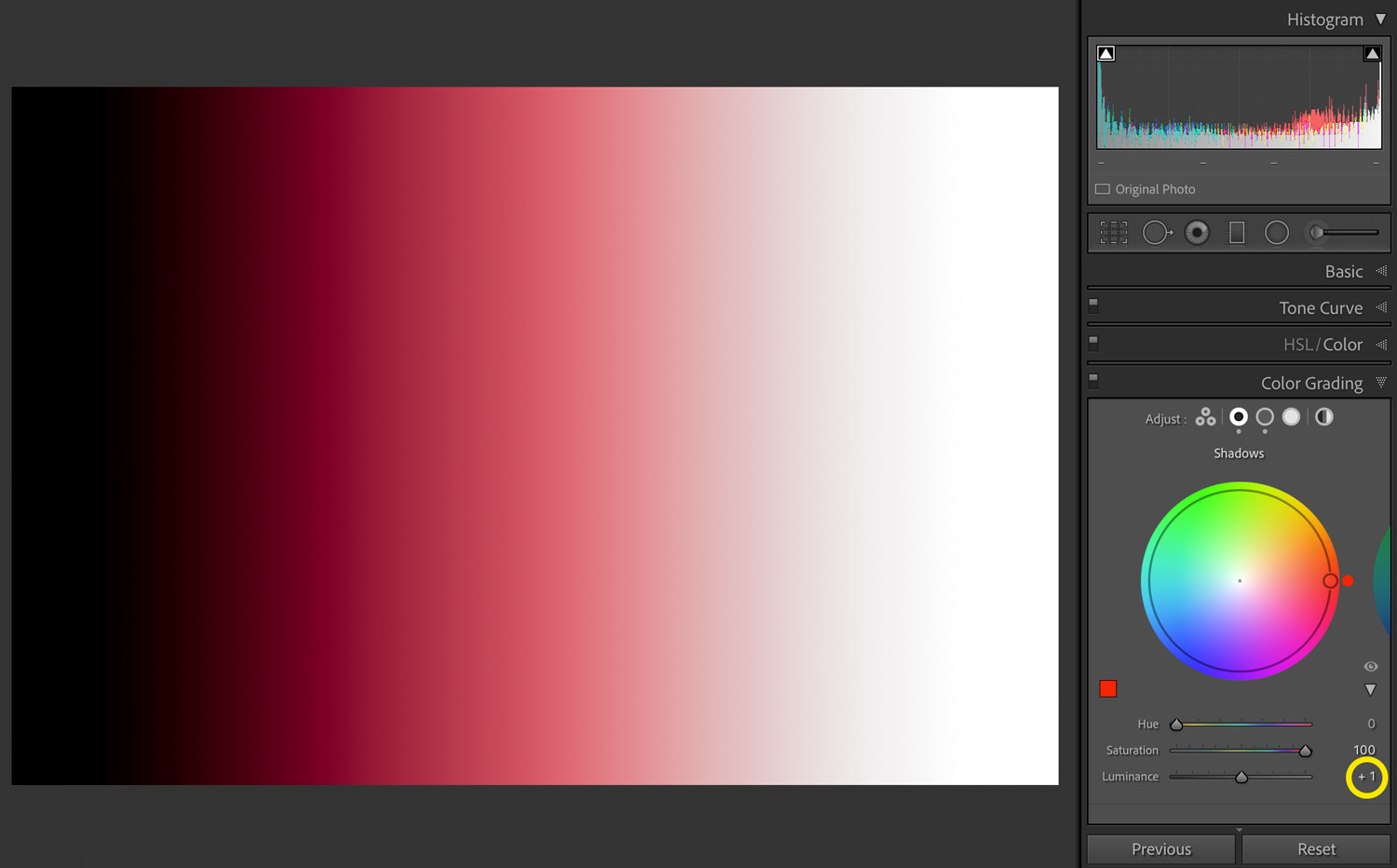Open the Global color grading view
The width and height of the screenshot is (1397, 868).
point(1323,417)
